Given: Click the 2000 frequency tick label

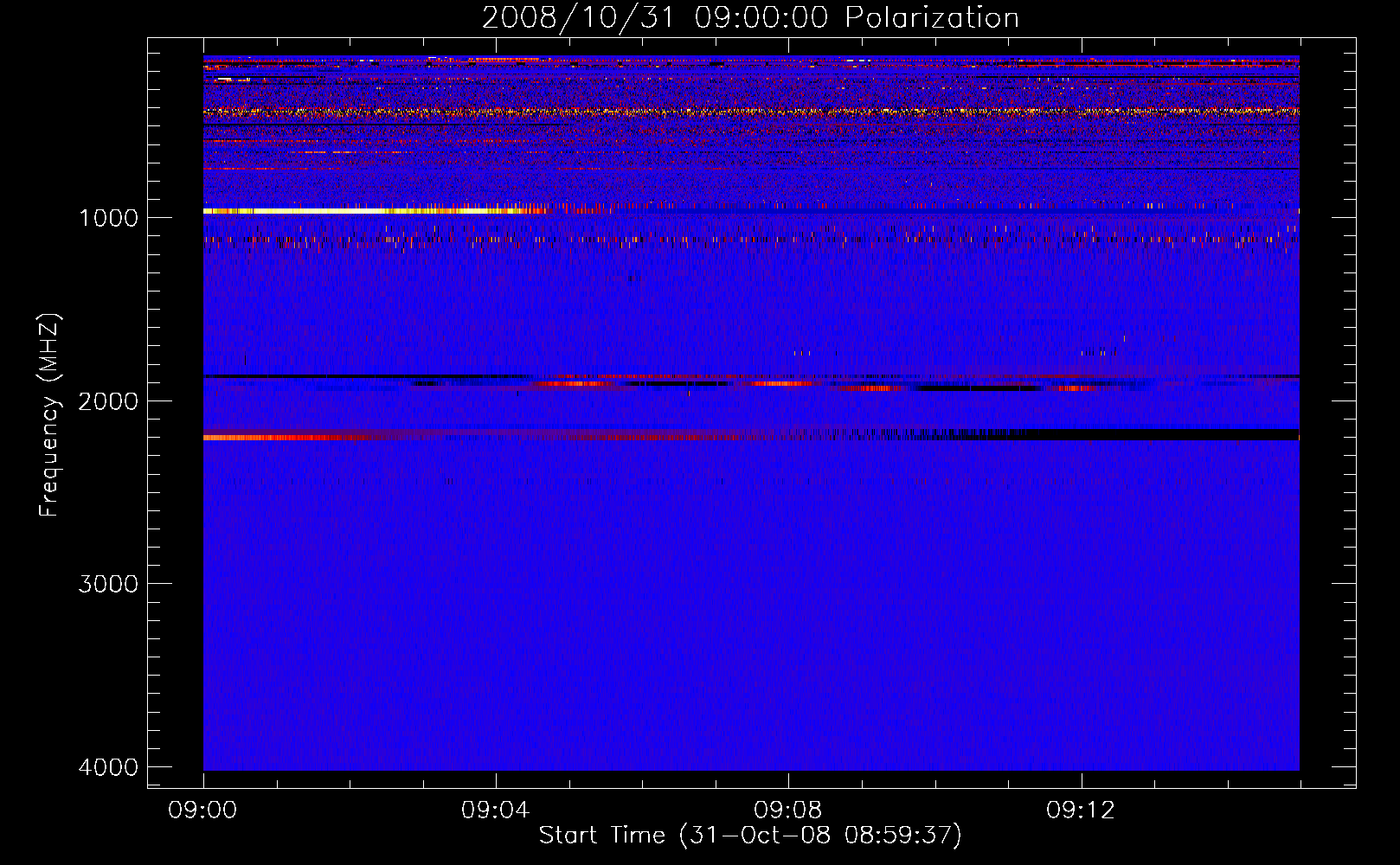Looking at the screenshot, I should point(108,400).
